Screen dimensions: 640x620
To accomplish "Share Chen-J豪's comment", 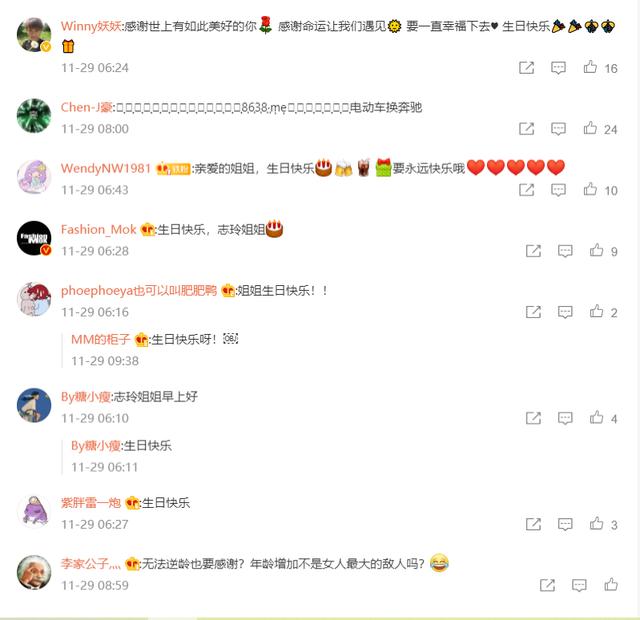I will (526, 129).
